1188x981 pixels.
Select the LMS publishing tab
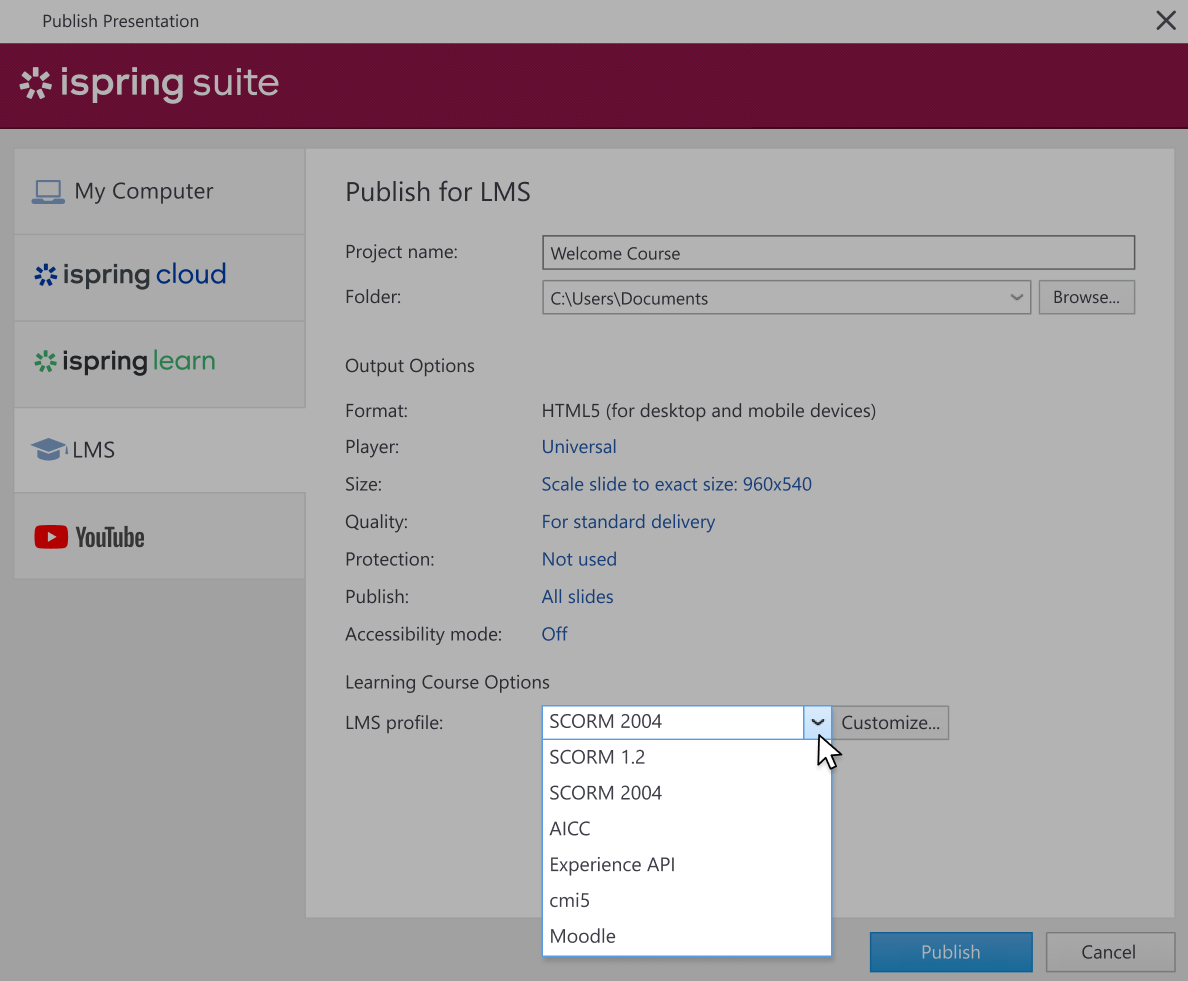click(160, 451)
